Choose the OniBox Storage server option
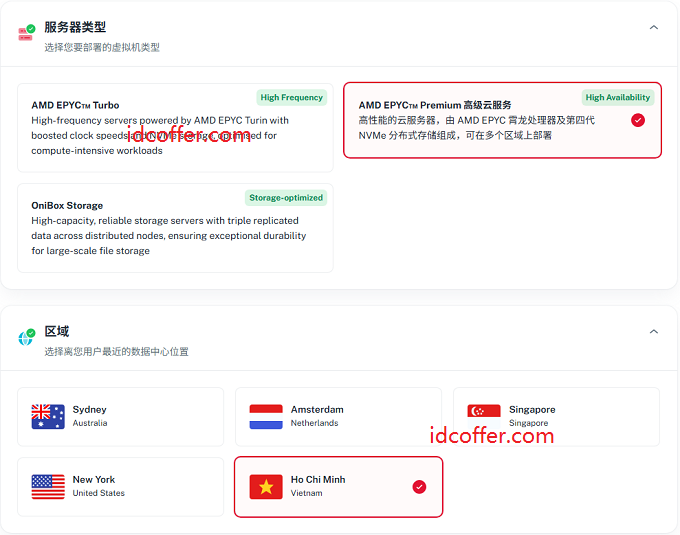The height and width of the screenshot is (535, 680). click(x=67, y=205)
